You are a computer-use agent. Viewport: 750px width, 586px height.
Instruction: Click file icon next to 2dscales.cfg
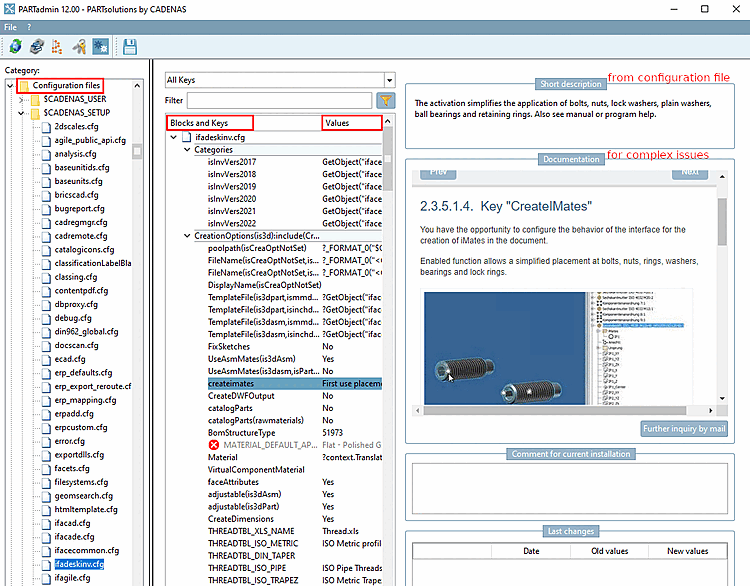[46, 127]
